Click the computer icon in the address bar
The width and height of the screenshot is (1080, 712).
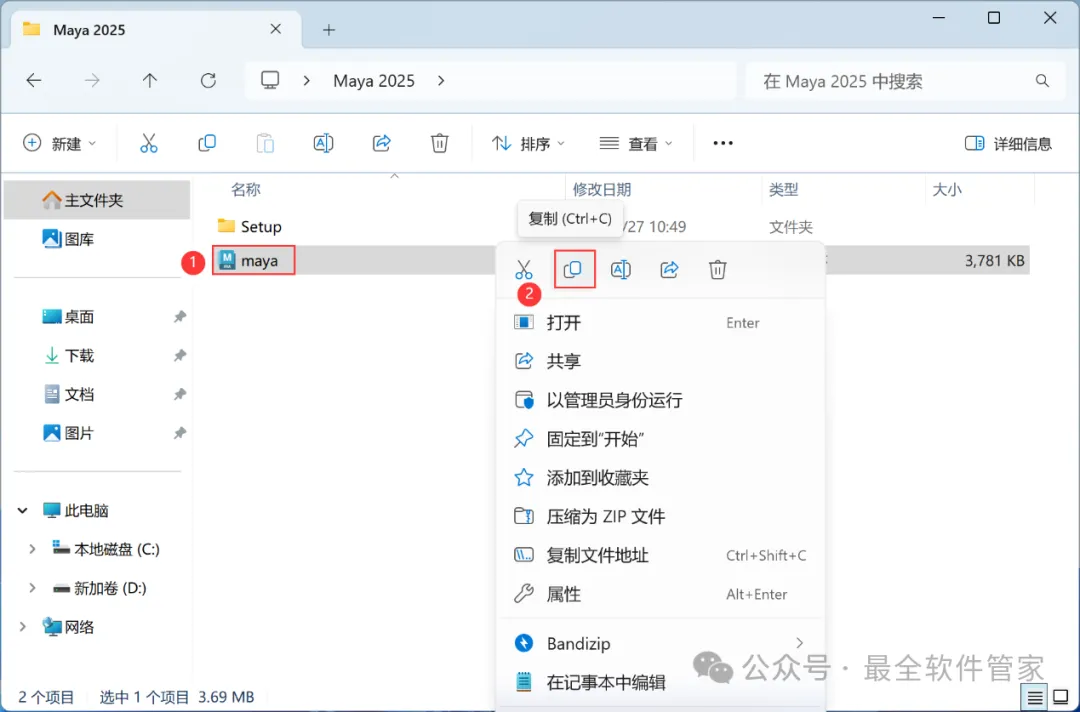pyautogui.click(x=270, y=81)
